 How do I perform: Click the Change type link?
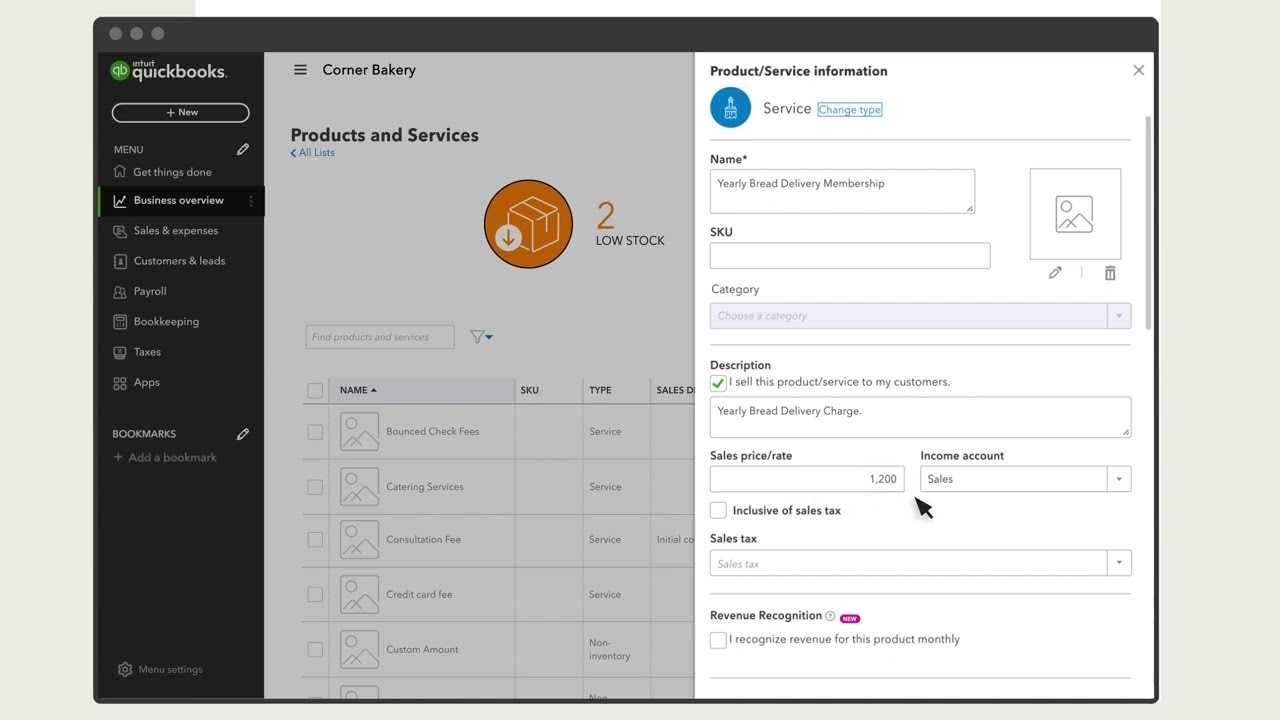coord(849,110)
